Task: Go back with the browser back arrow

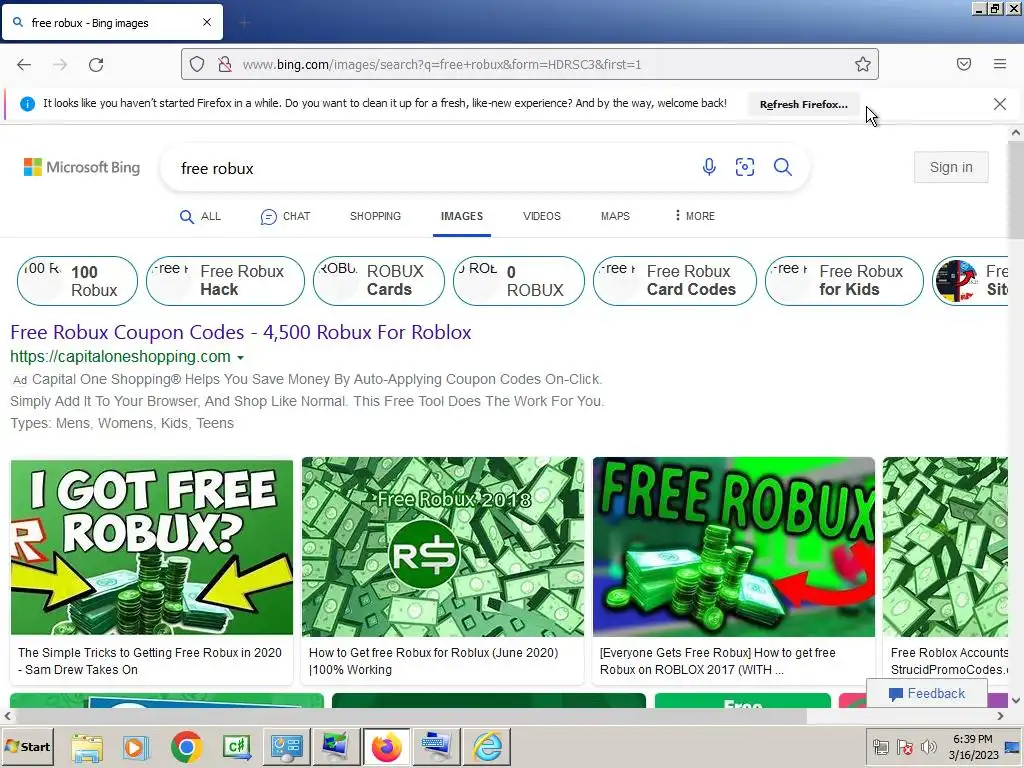Action: click(24, 65)
